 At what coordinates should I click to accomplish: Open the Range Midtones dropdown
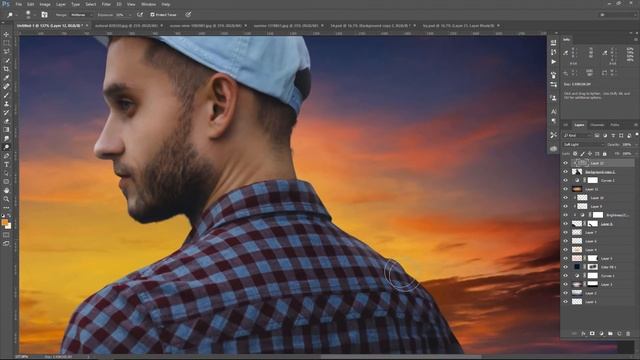(81, 15)
